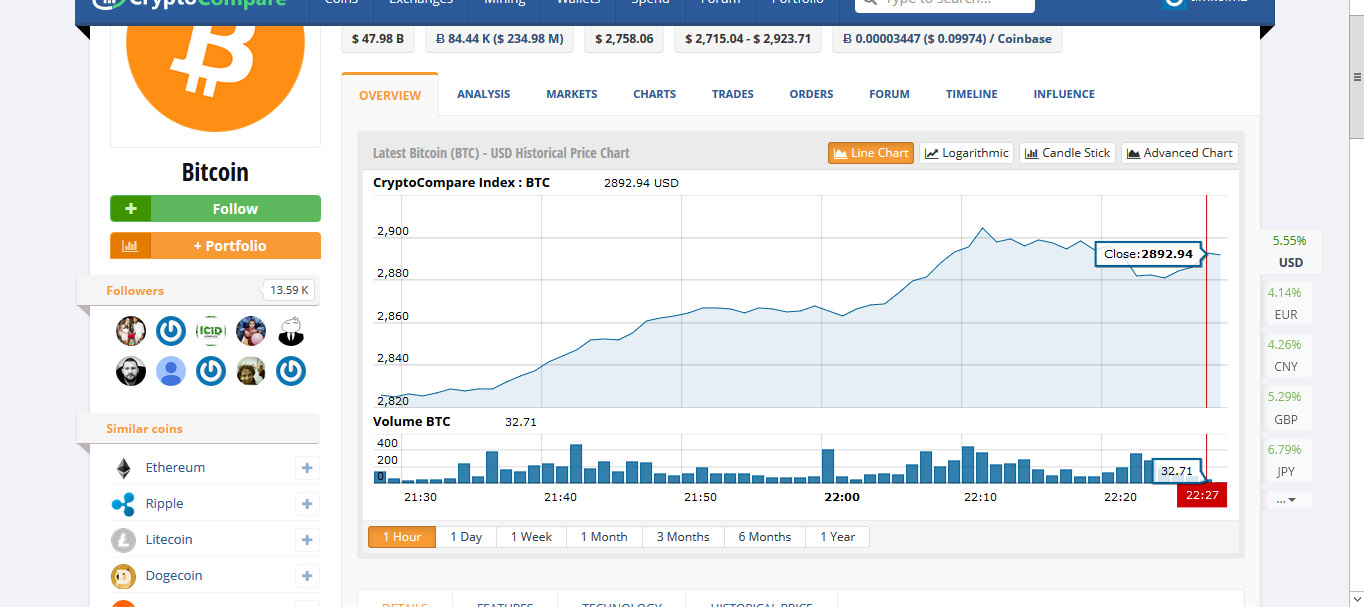Click the Coinbase last trade chip
The image size is (1364, 607).
pyautogui.click(x=947, y=39)
